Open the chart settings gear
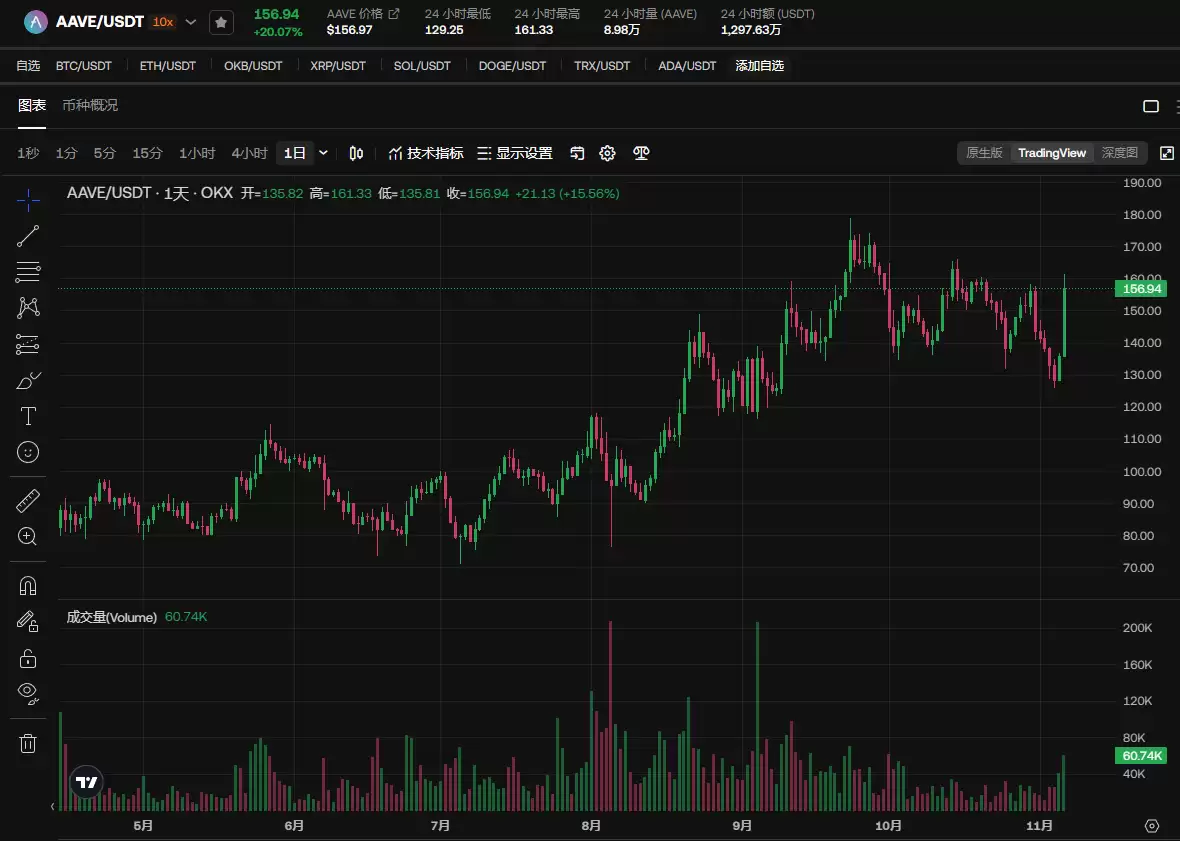Image resolution: width=1180 pixels, height=841 pixels. coord(607,153)
